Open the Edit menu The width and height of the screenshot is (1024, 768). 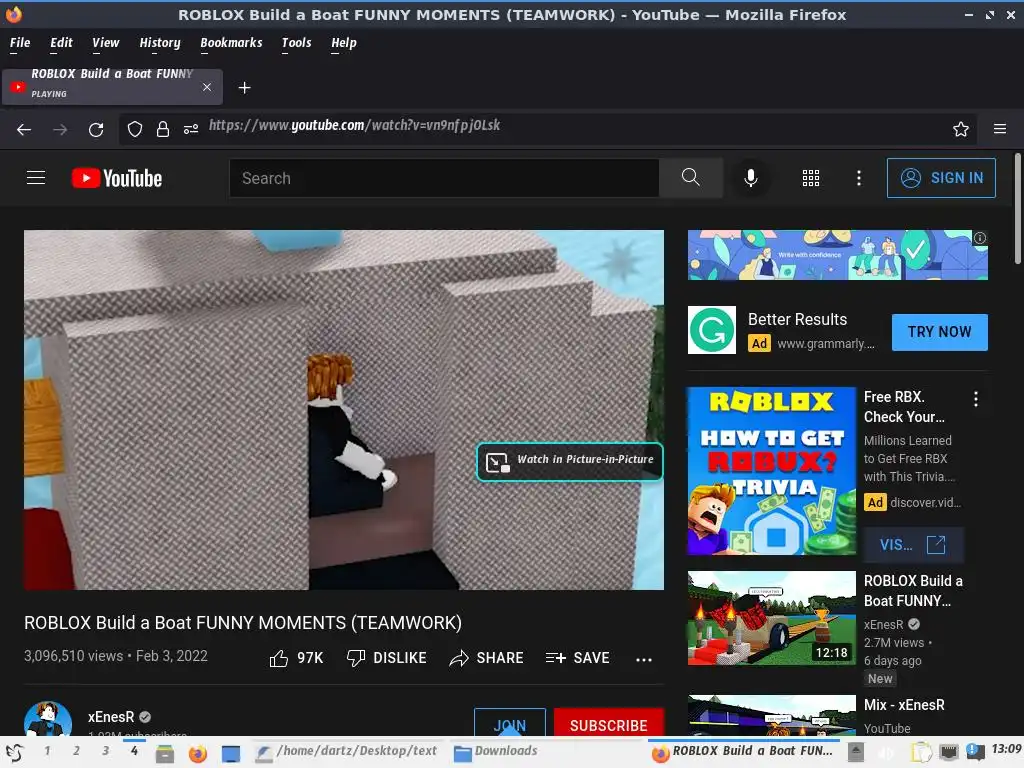tap(61, 43)
